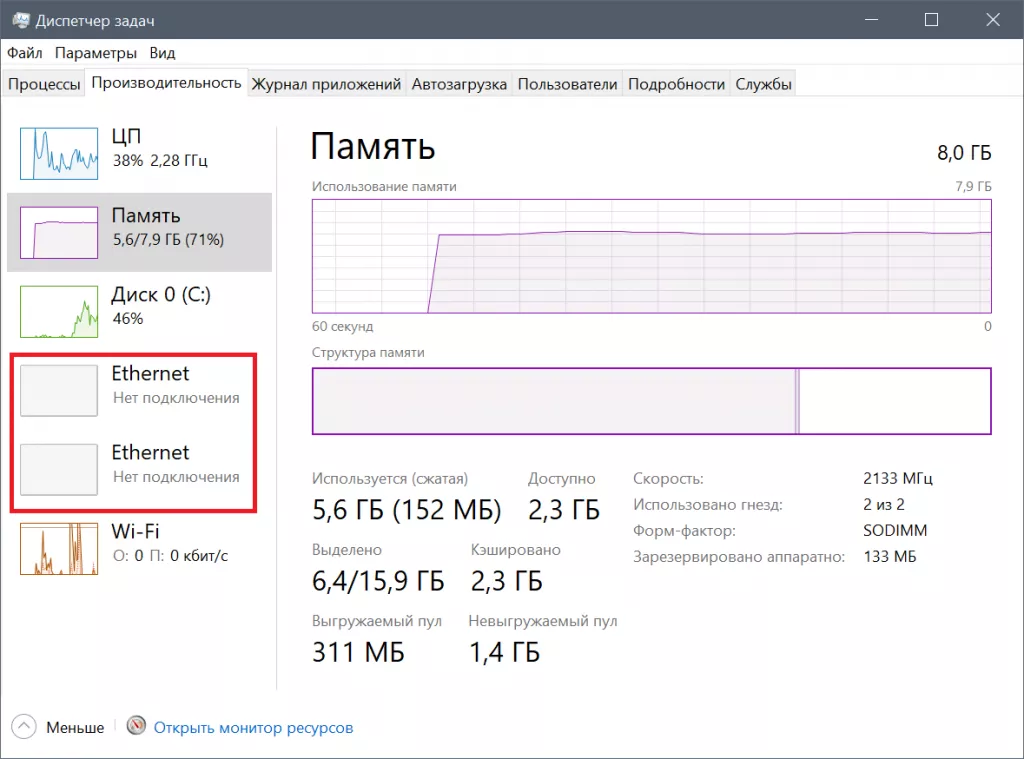Open the Вид menu
1024x759 pixels.
click(x=161, y=53)
